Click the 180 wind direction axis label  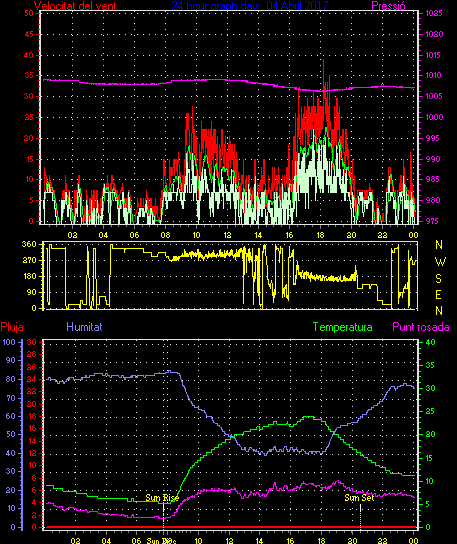(x=29, y=277)
